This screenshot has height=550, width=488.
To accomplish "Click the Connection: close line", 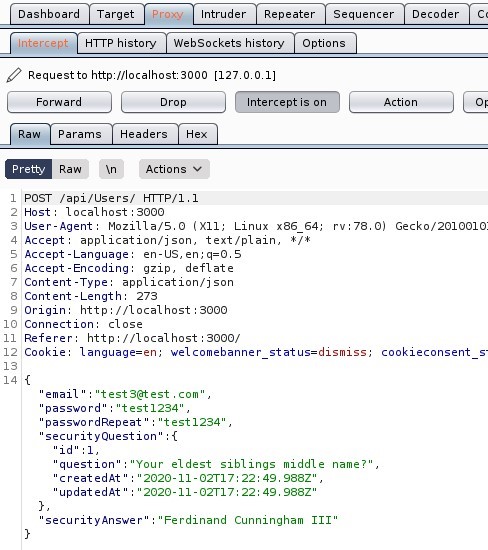I will 83,324.
